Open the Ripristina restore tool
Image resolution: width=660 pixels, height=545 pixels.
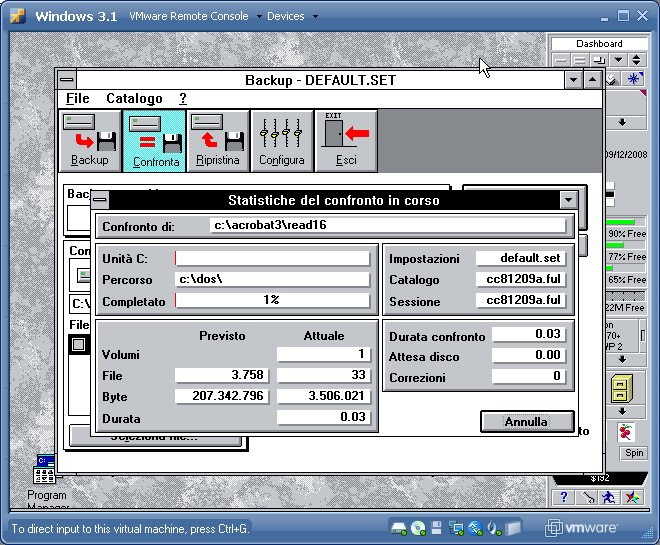pos(218,140)
